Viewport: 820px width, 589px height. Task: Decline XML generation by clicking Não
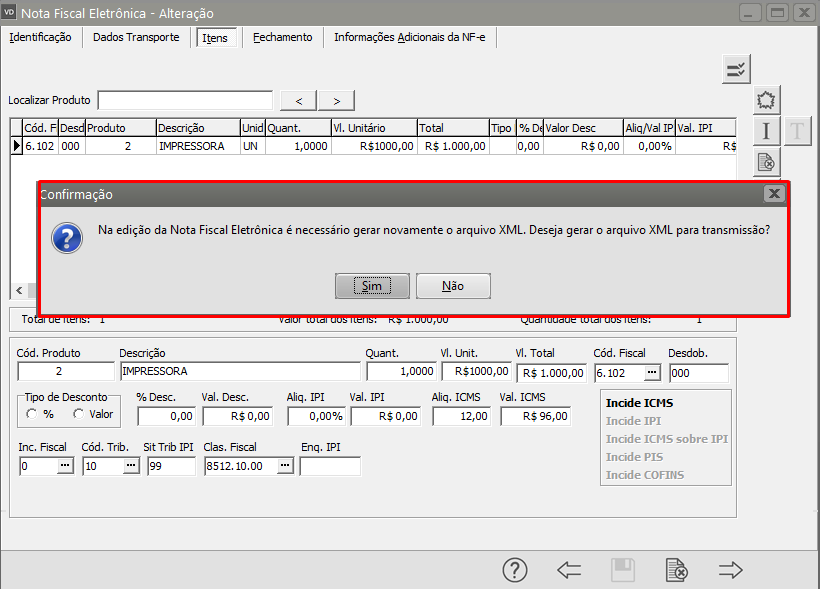tap(453, 286)
